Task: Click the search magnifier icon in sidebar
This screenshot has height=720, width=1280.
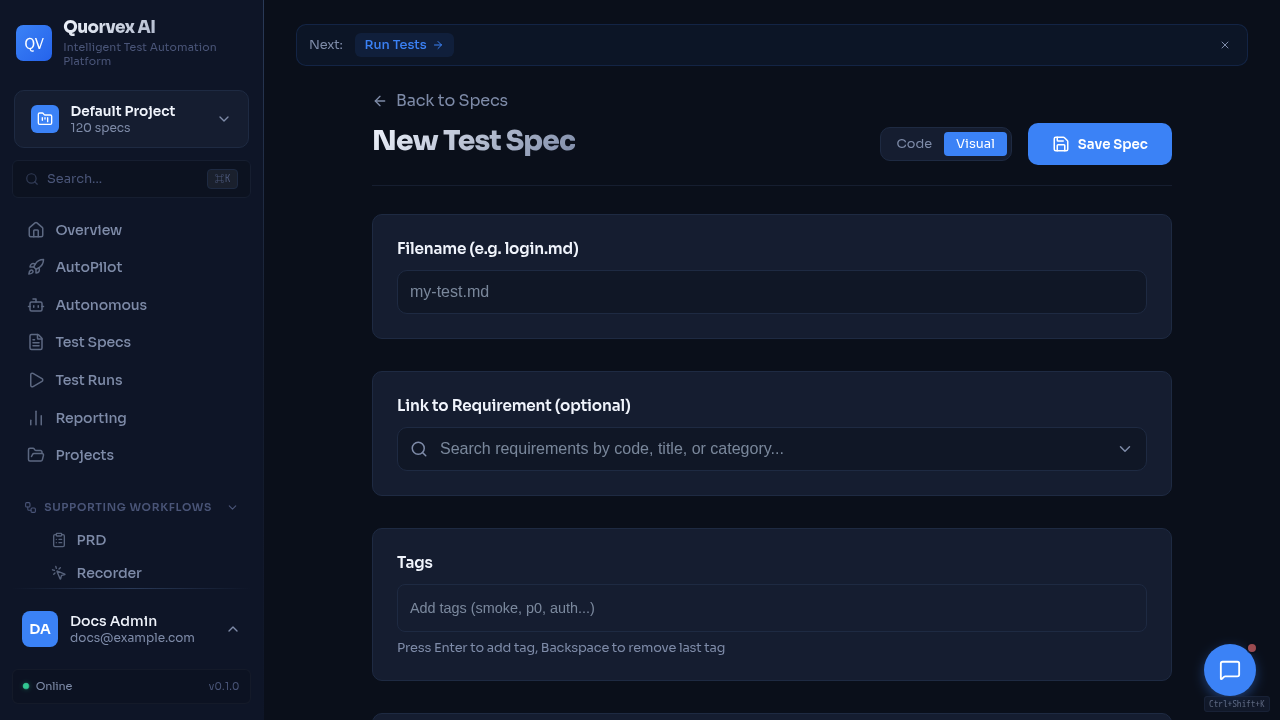Action: 32,179
